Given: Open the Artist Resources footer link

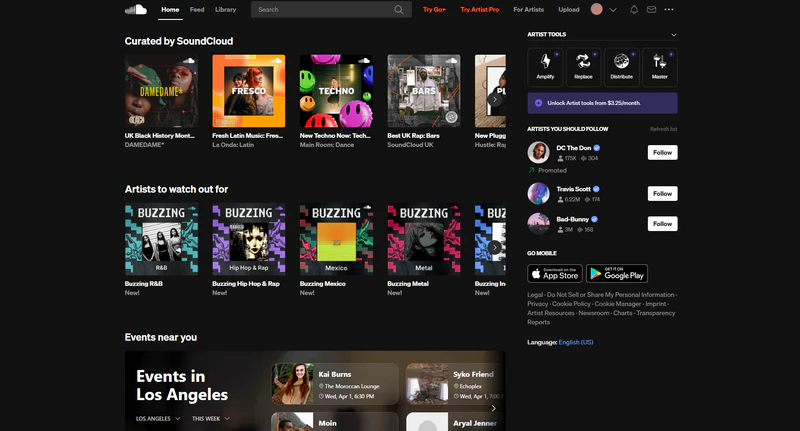Looking at the screenshot, I should pos(551,313).
